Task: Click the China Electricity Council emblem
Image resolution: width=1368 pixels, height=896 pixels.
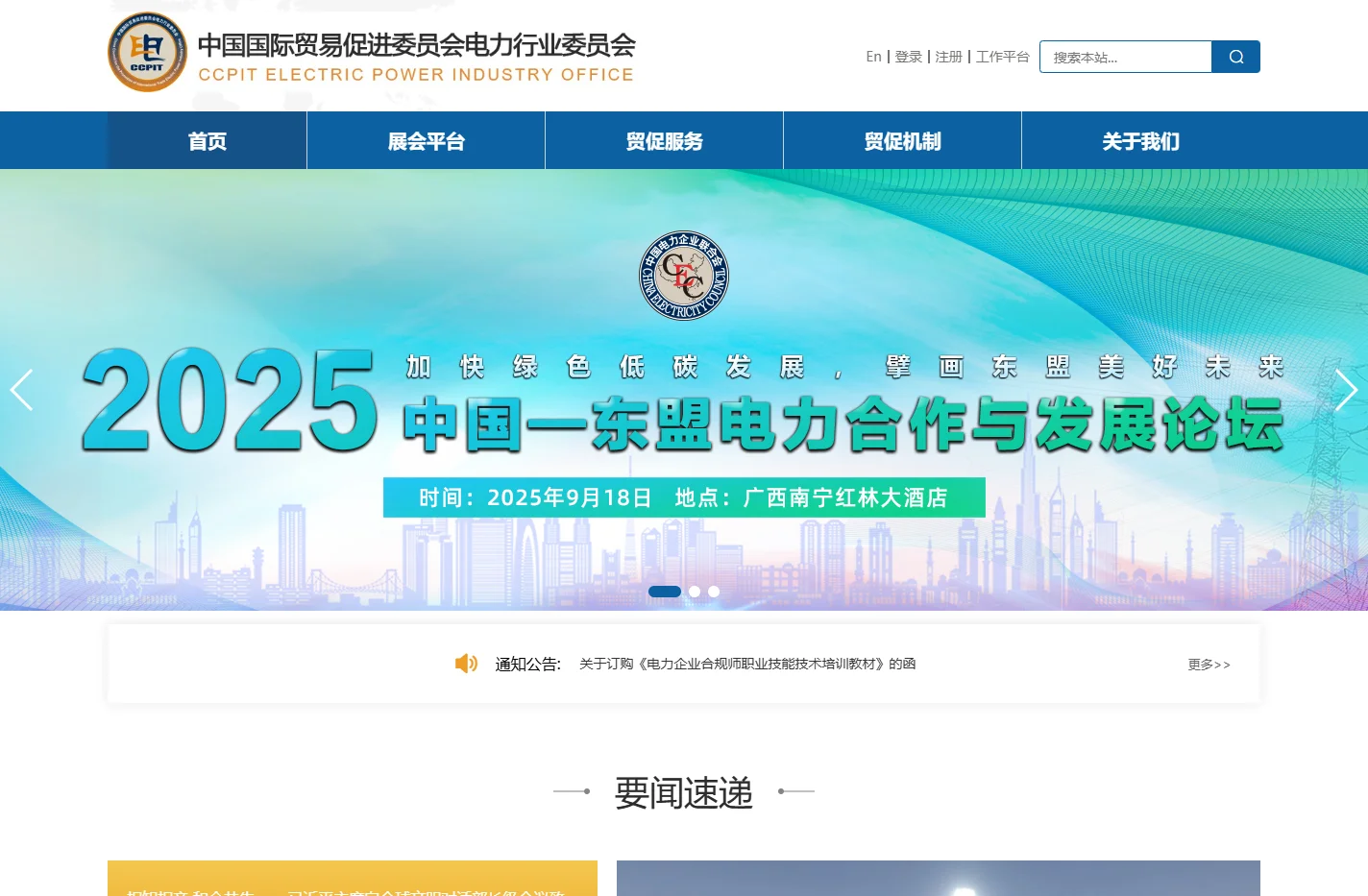Action: pos(684,276)
